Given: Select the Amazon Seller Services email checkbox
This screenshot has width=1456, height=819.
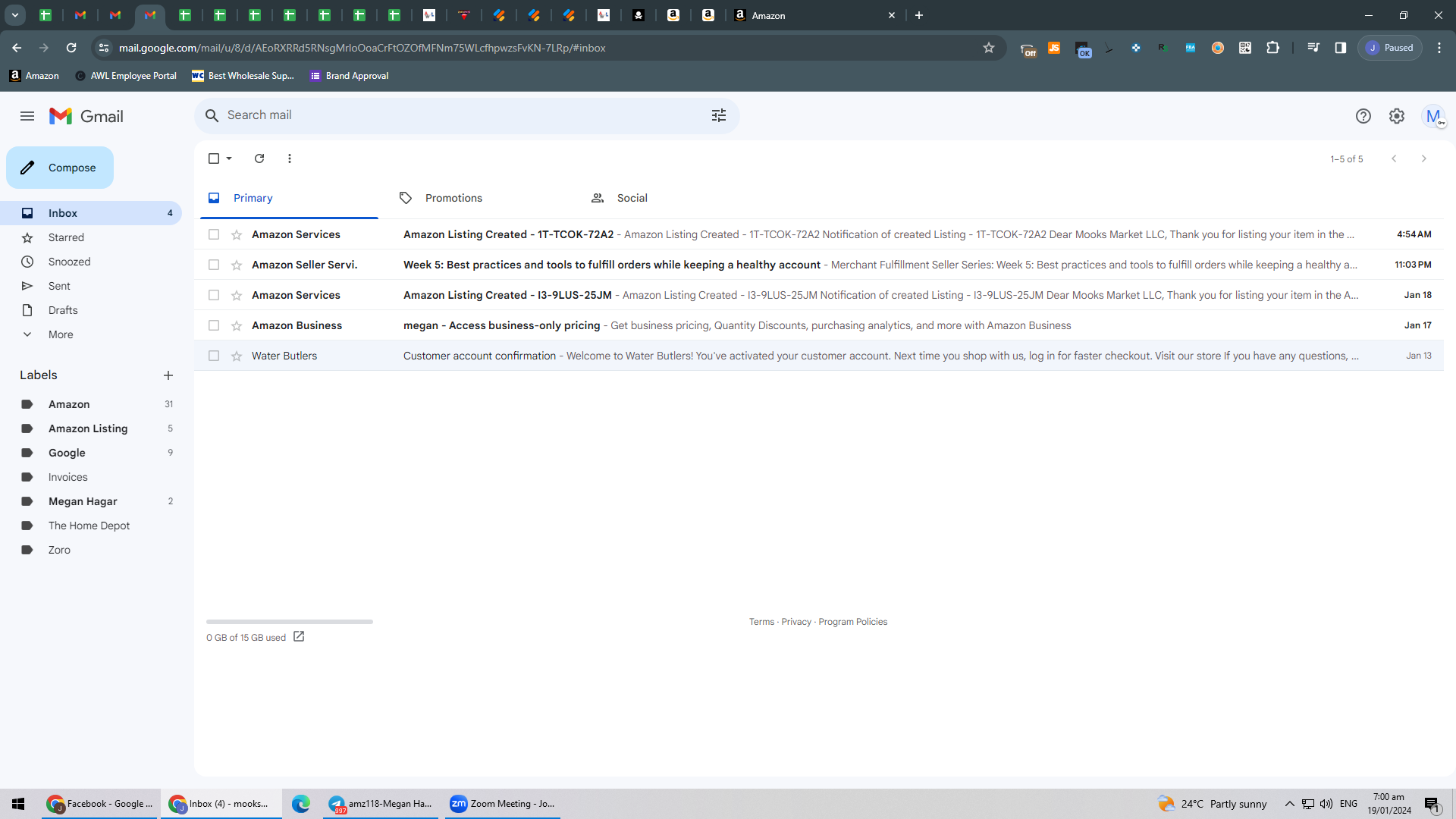Looking at the screenshot, I should [x=214, y=265].
